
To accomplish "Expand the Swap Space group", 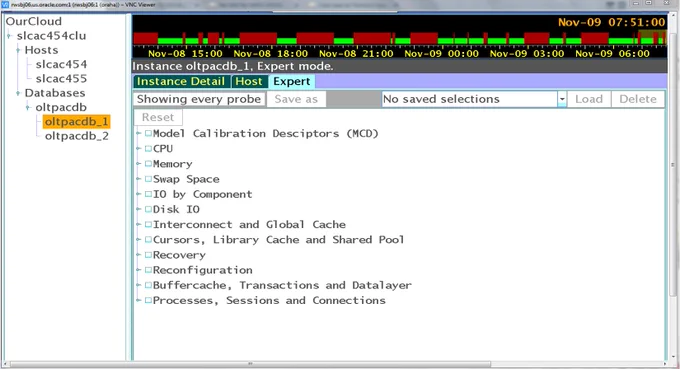I will click(x=139, y=179).
